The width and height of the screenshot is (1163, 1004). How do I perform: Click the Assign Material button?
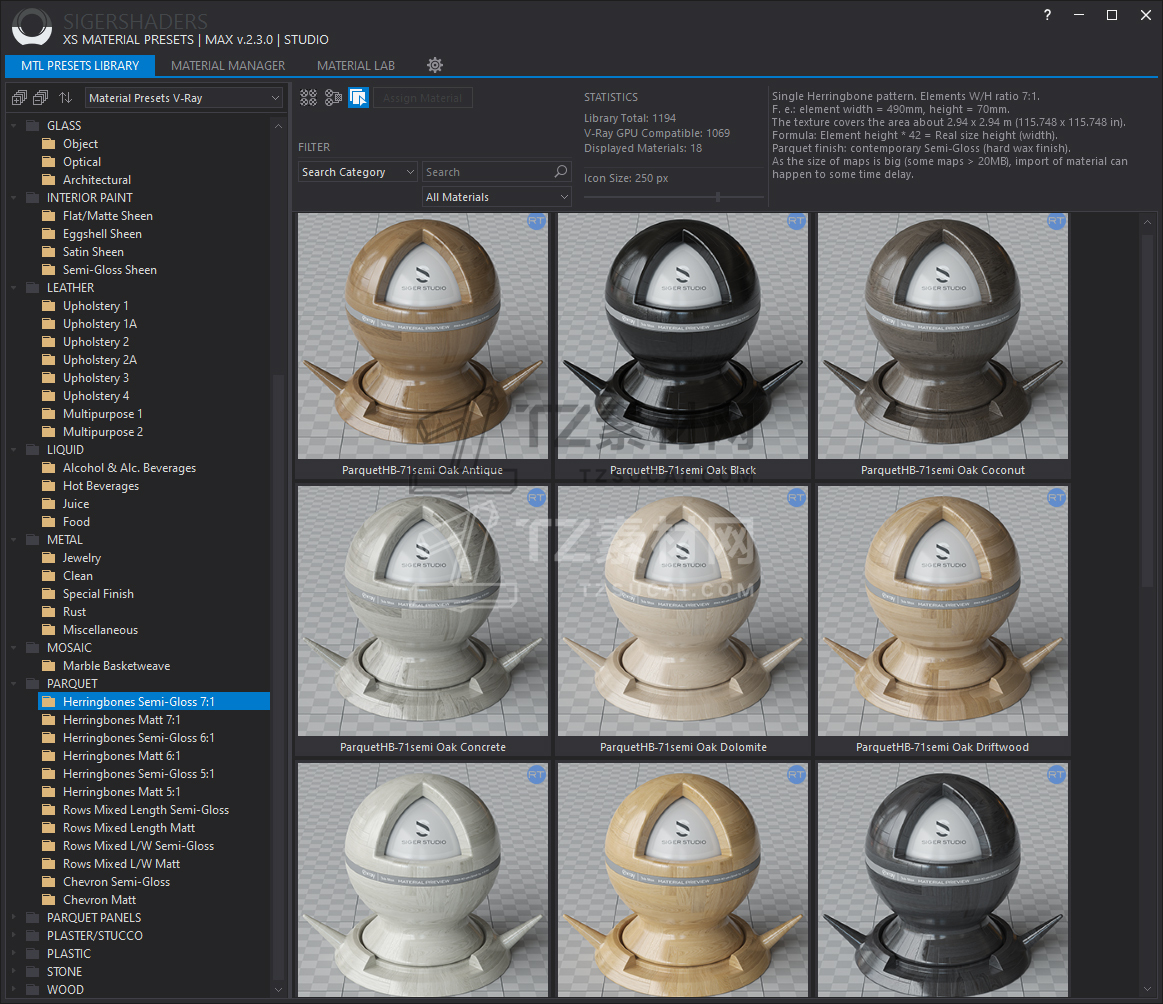[x=423, y=98]
